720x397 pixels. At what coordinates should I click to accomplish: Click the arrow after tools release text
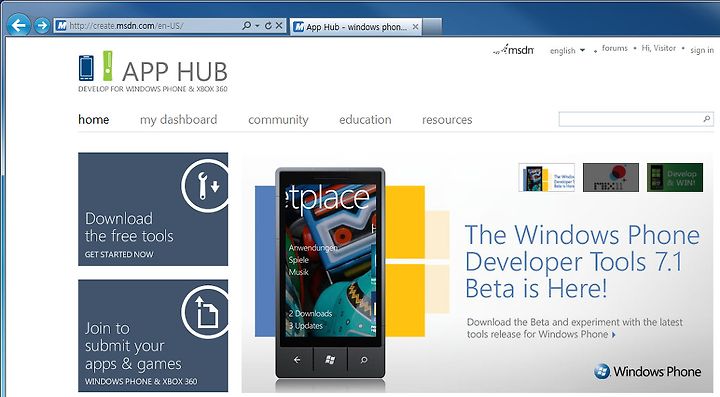614,335
